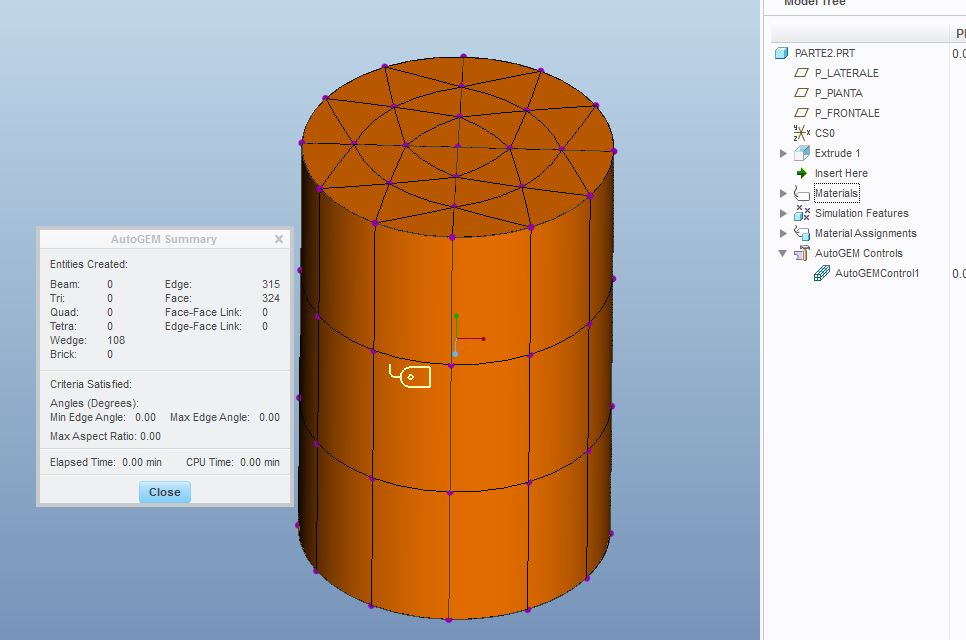The width and height of the screenshot is (966, 640).
Task: Click the Min Edge Angle: label
Action: (x=87, y=417)
